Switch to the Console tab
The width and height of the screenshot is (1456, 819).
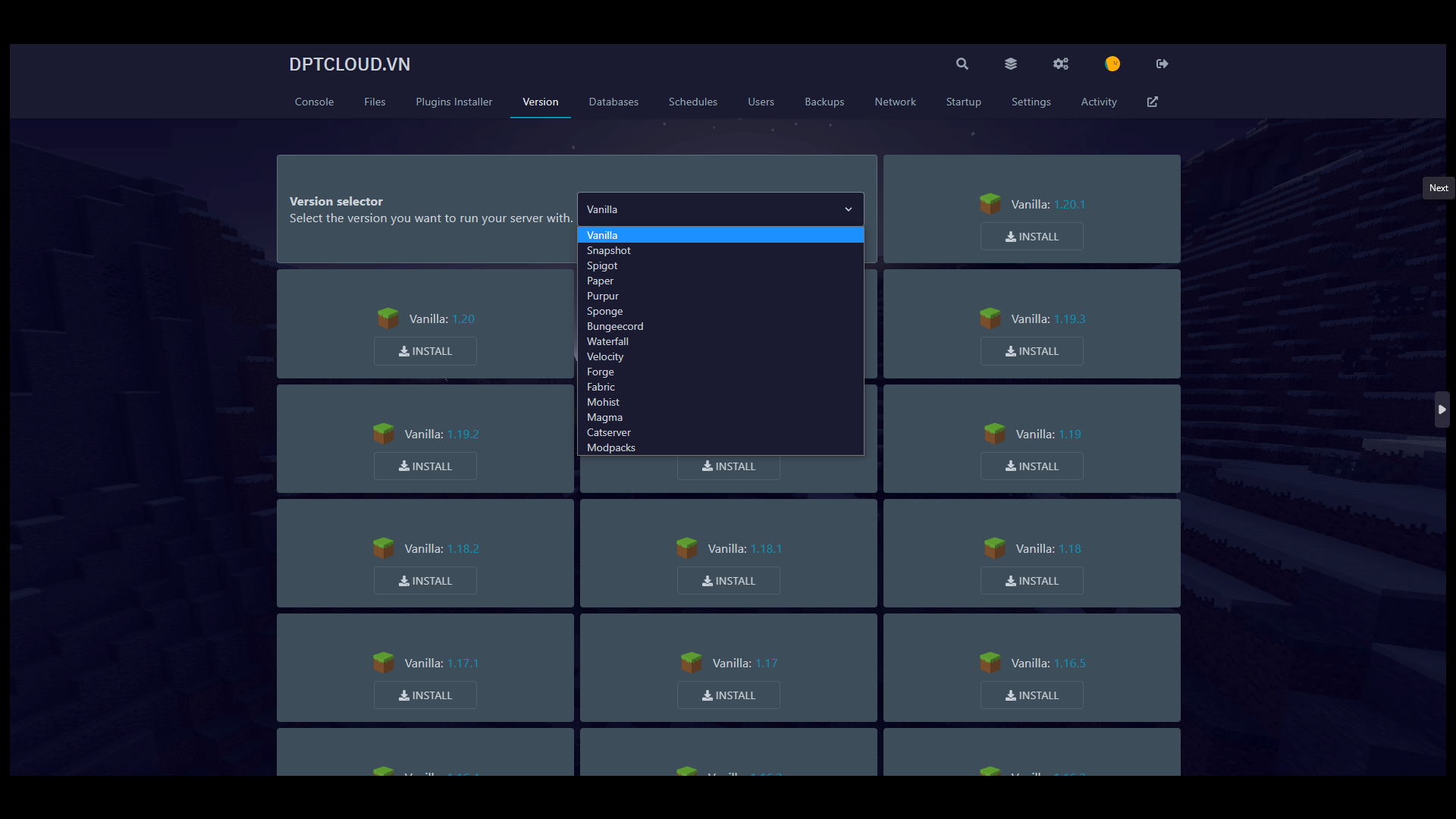click(314, 102)
